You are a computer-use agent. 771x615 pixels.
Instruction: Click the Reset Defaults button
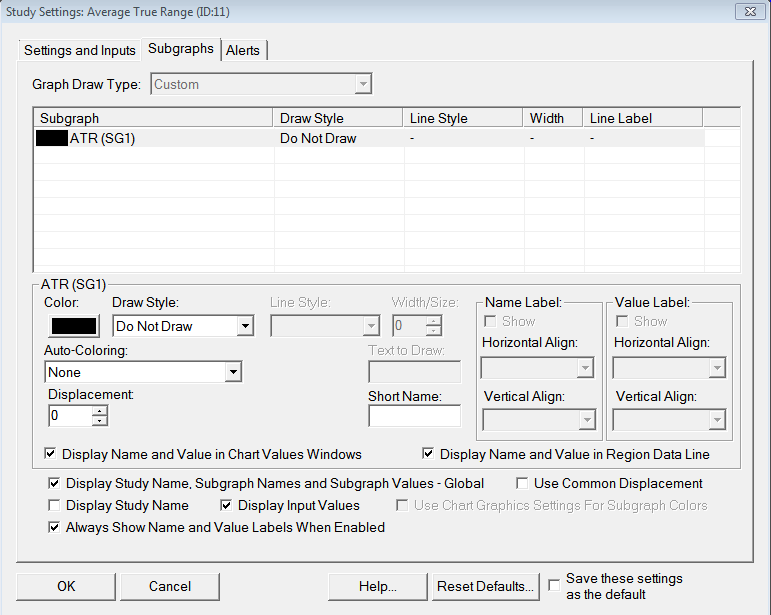click(485, 586)
